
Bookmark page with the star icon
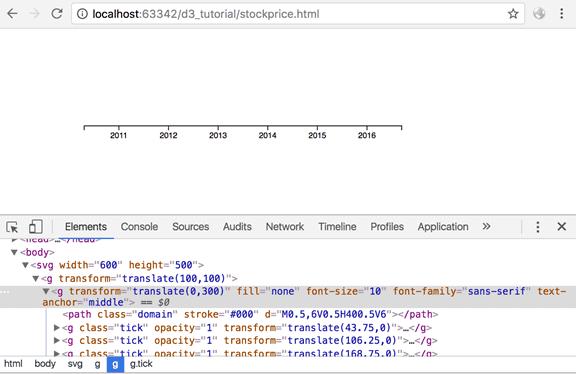513,14
